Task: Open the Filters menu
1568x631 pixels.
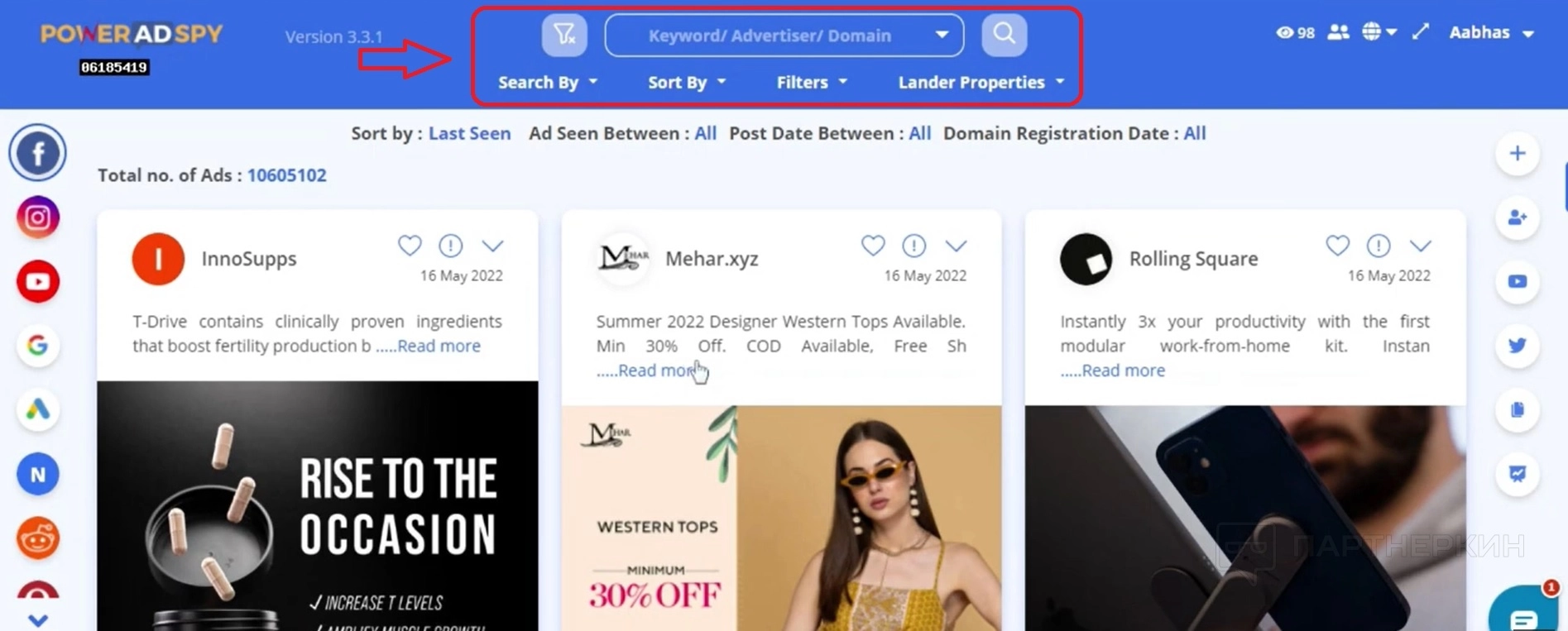Action: tap(811, 83)
